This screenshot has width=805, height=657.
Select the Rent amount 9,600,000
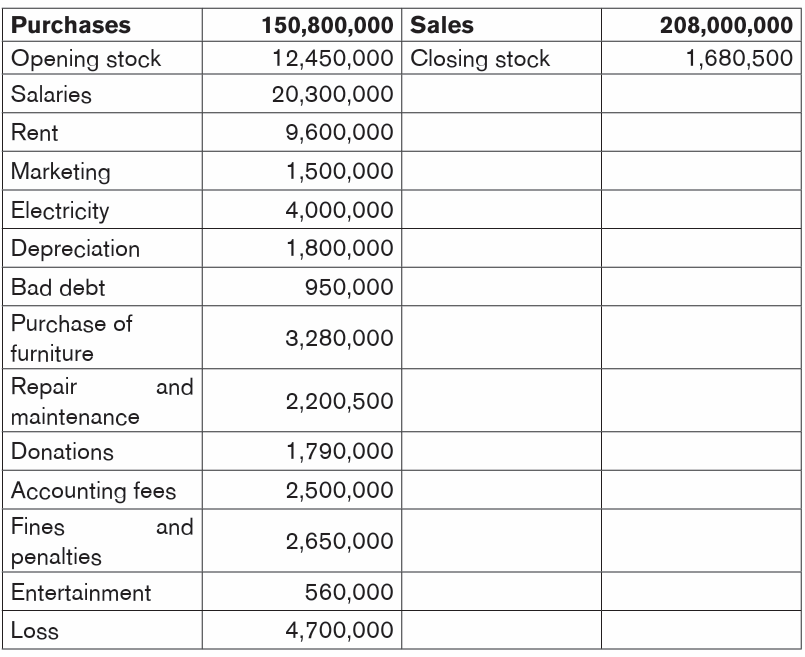[x=339, y=132]
